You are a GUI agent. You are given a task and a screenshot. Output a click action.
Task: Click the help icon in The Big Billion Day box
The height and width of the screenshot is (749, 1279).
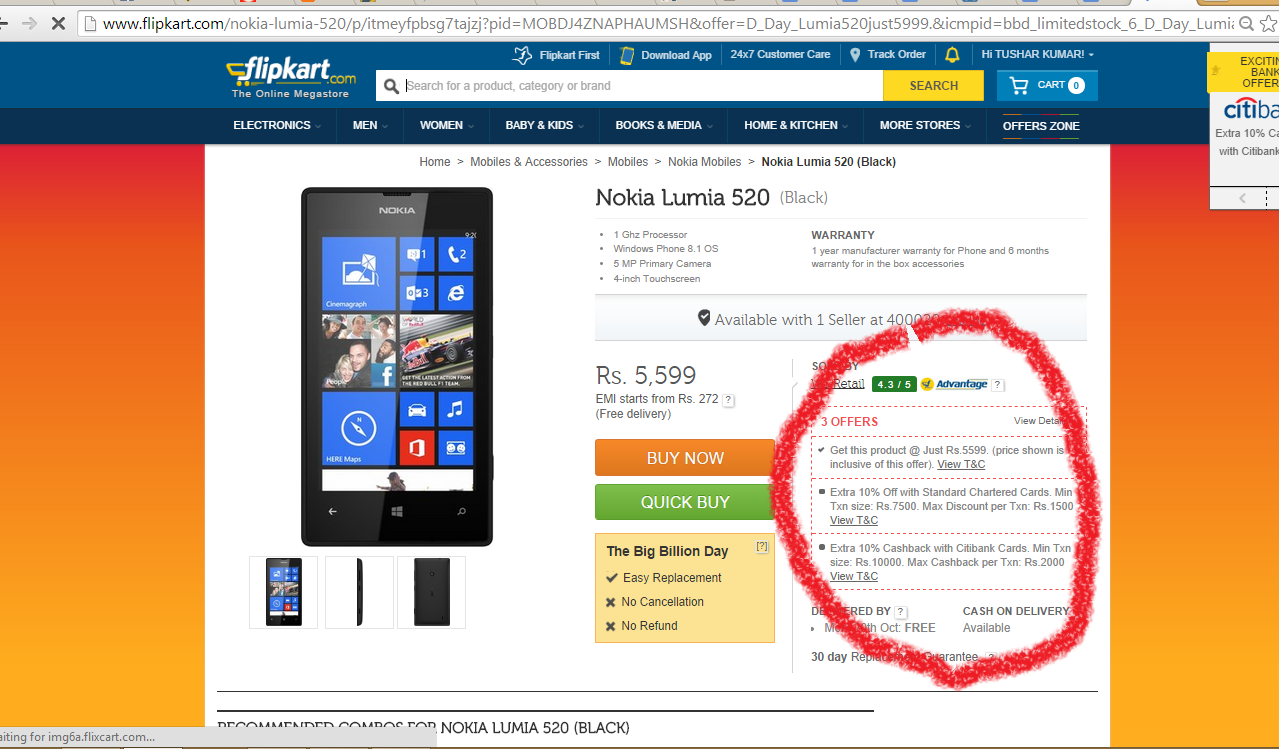click(762, 547)
